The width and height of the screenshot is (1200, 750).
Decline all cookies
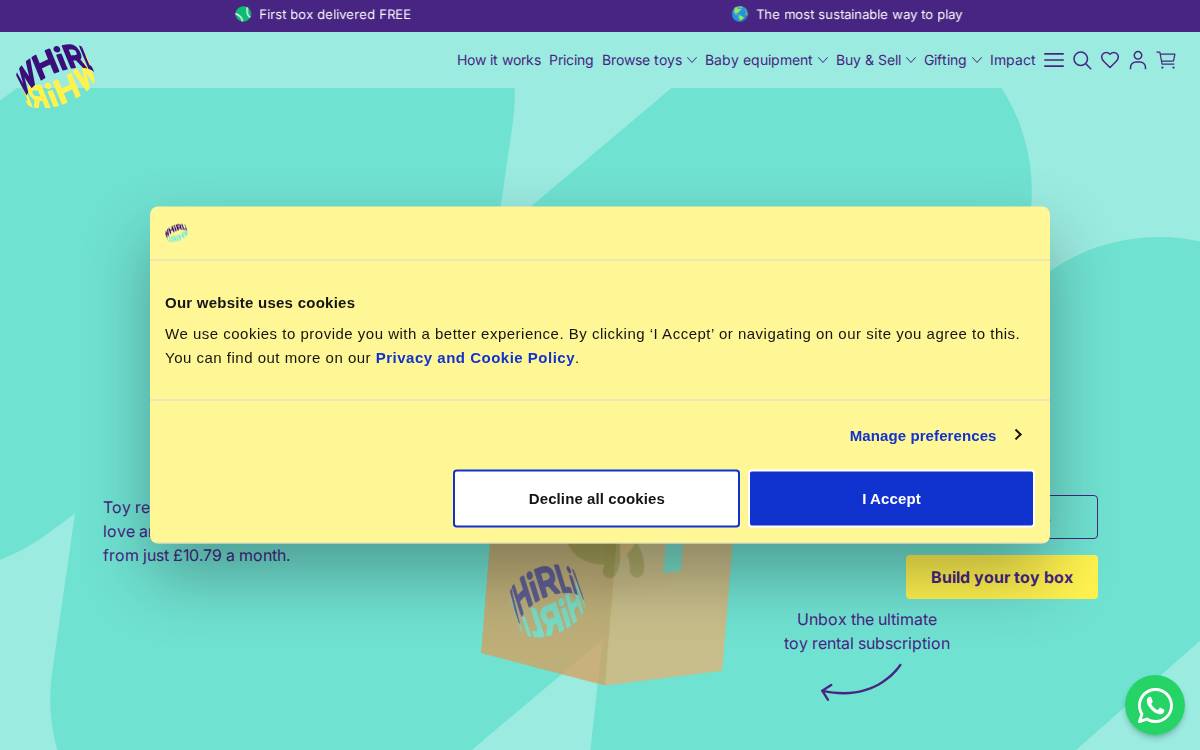point(596,498)
